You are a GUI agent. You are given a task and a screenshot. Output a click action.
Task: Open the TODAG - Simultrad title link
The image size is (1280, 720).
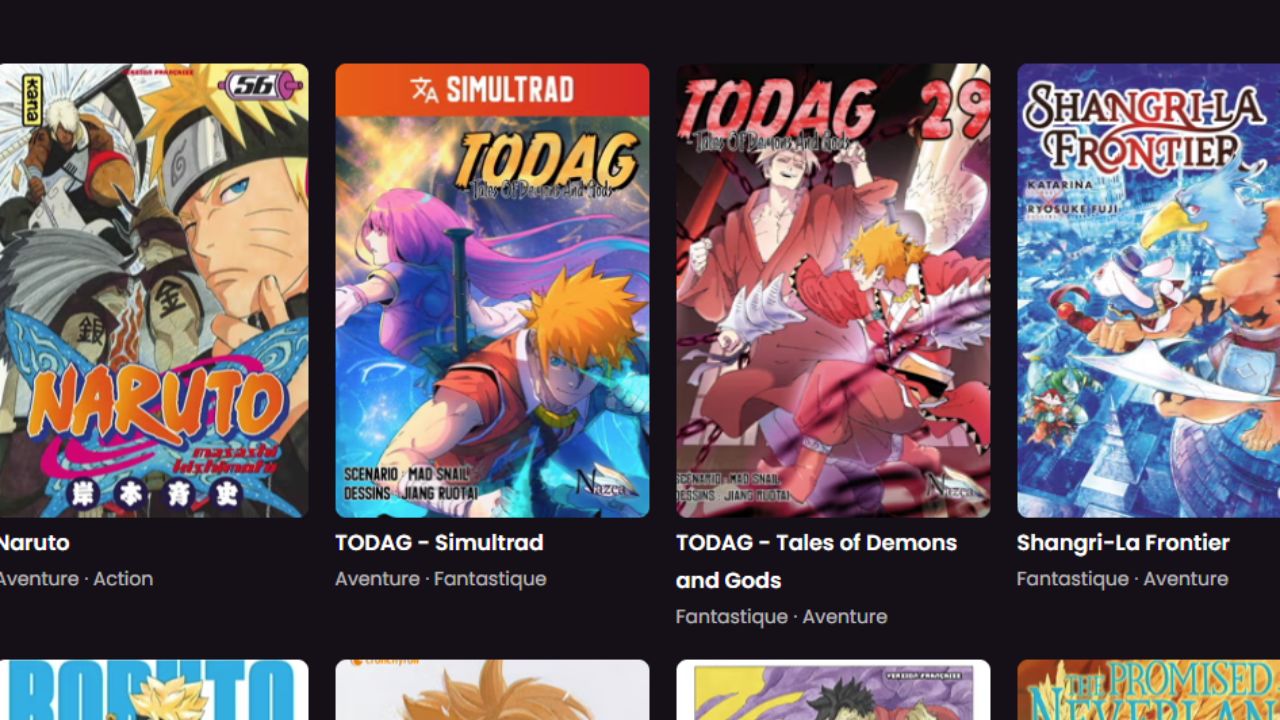[439, 543]
